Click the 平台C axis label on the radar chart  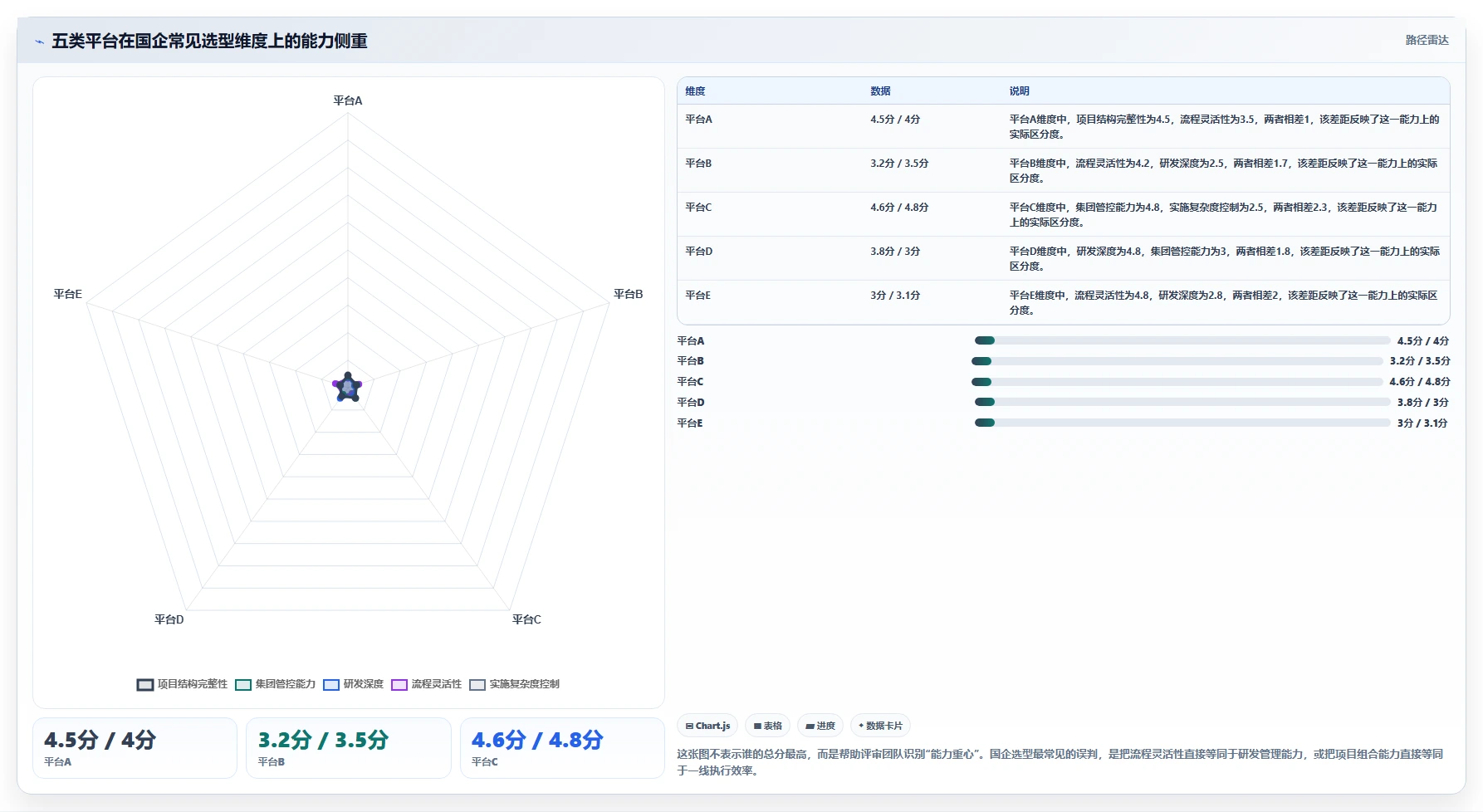(x=526, y=619)
